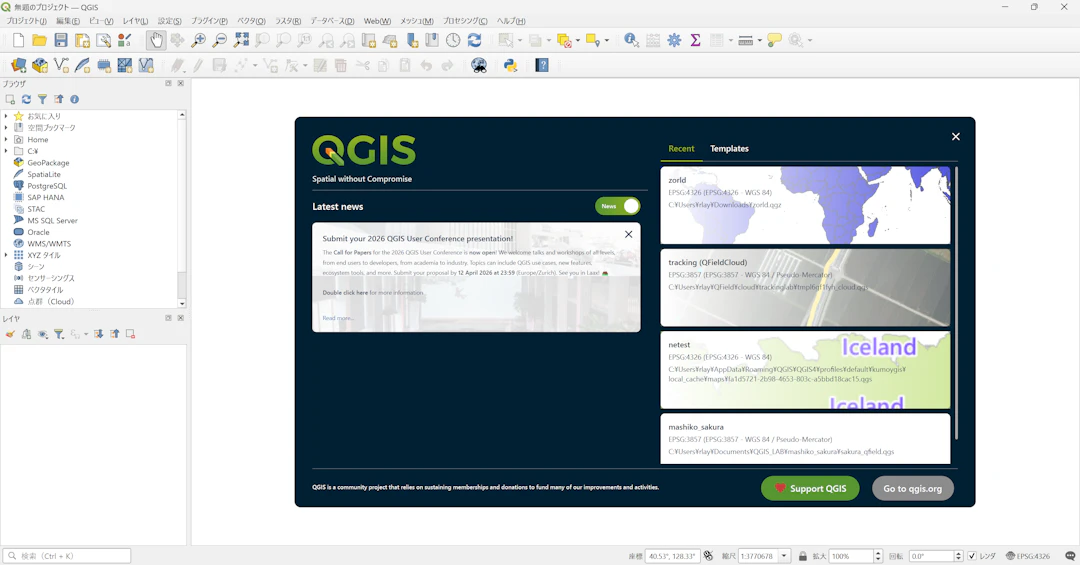Increase the 拡大 magnifier value stepper
1080x565 pixels.
878,553
